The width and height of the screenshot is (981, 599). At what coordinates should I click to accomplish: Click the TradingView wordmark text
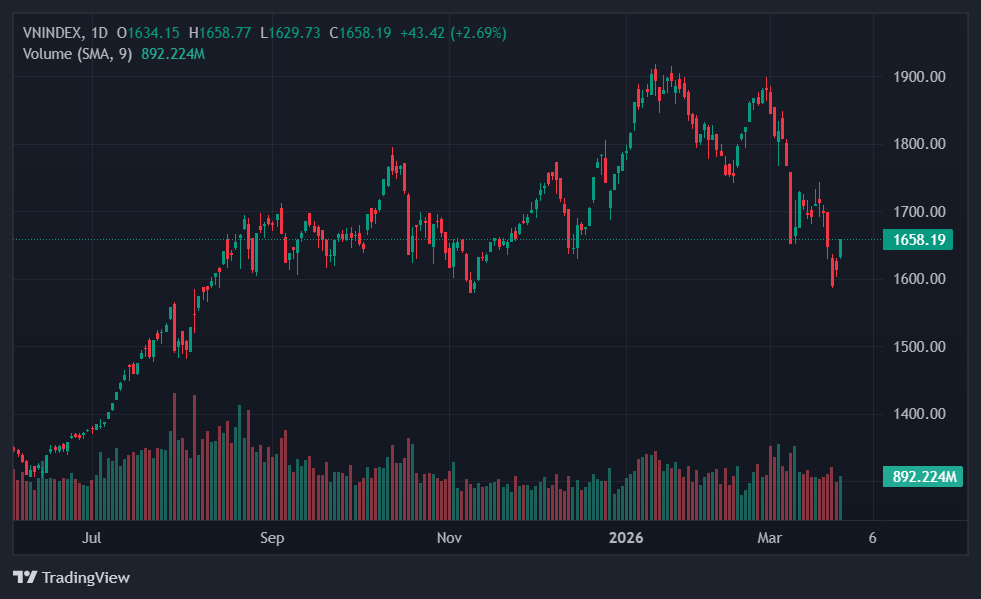tap(85, 577)
